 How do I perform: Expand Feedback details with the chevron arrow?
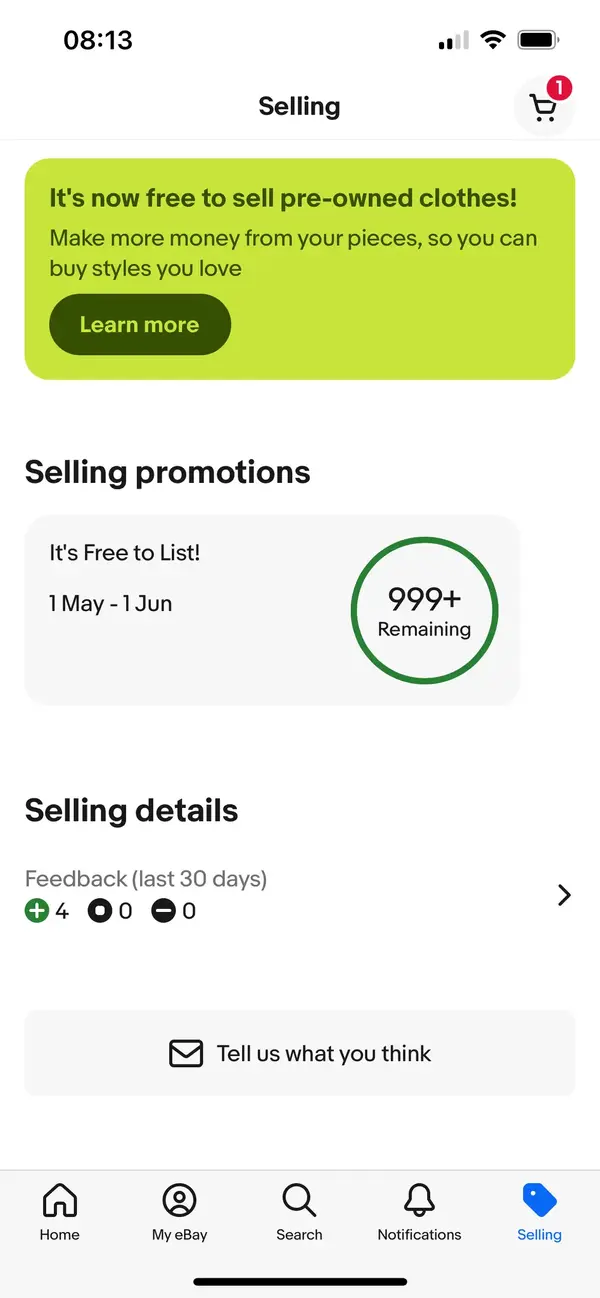pyautogui.click(x=564, y=895)
